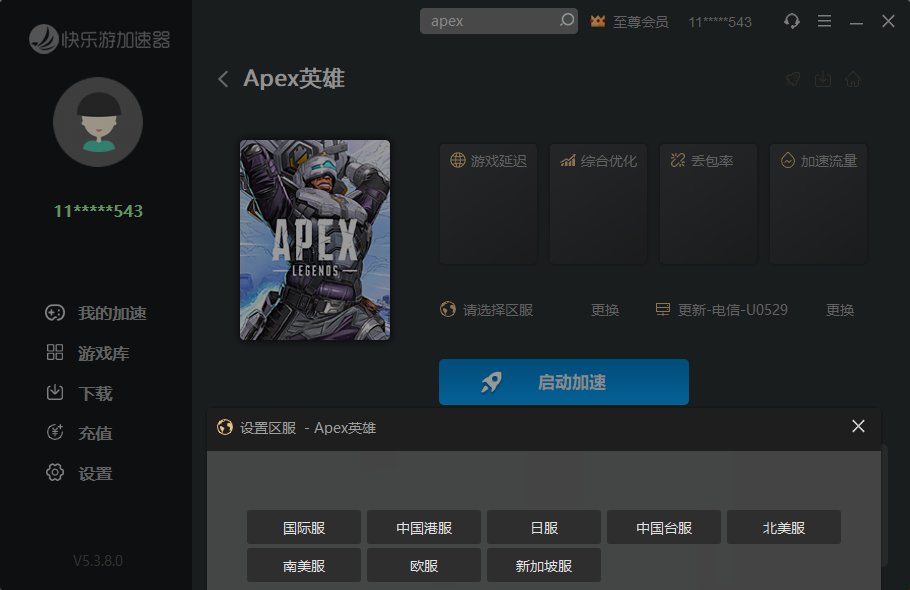This screenshot has width=910, height=590.
Task: Click the home icon near title
Action: tap(853, 80)
